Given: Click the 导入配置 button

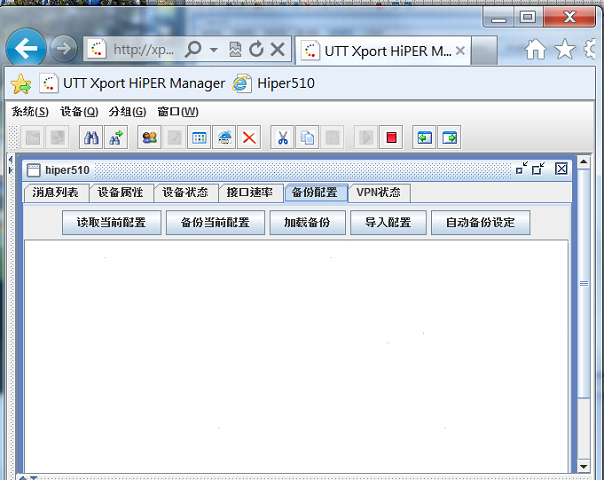Looking at the screenshot, I should [x=388, y=222].
